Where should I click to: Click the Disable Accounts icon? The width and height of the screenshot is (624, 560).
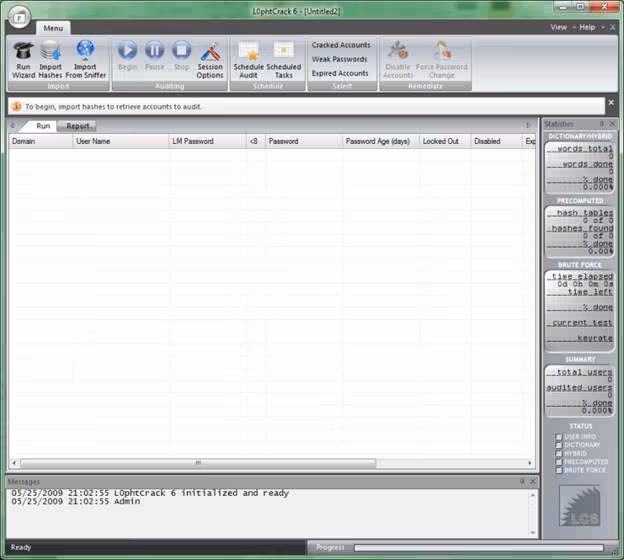(x=398, y=60)
